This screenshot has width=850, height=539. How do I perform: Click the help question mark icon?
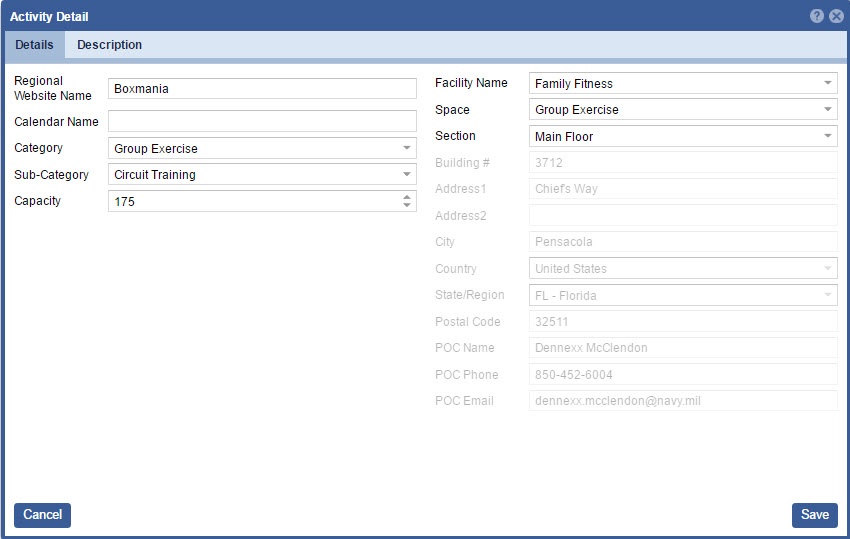(x=817, y=16)
